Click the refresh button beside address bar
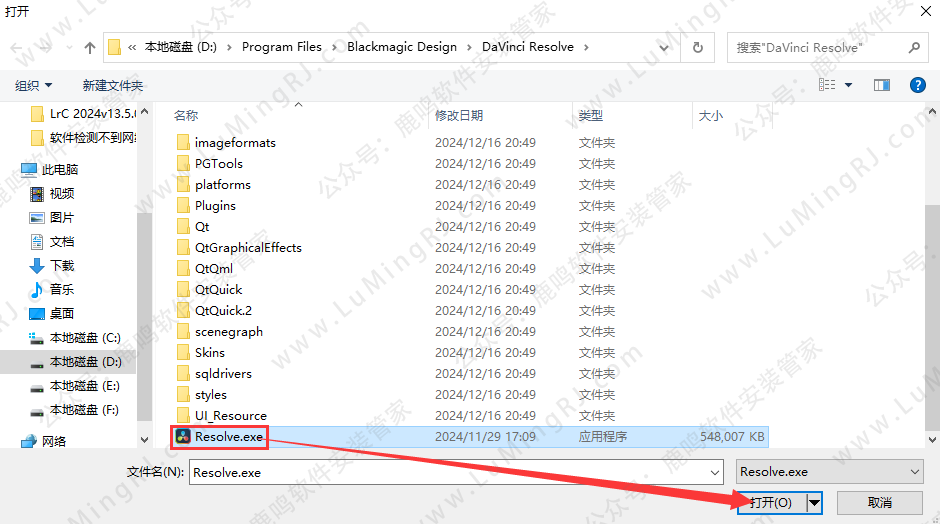Viewport: 940px width, 524px height. coord(698,47)
